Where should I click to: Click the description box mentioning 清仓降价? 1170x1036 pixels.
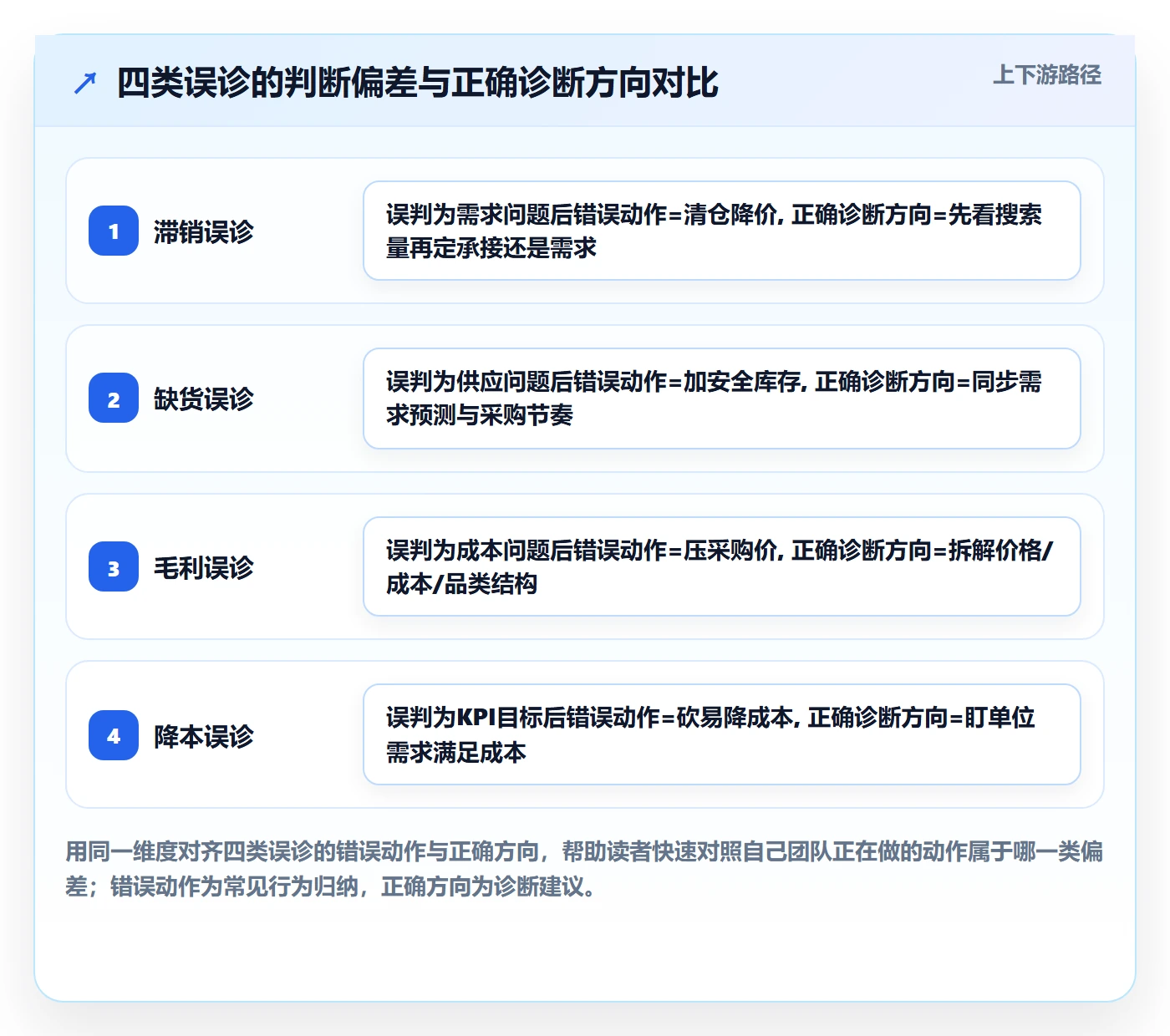722,231
